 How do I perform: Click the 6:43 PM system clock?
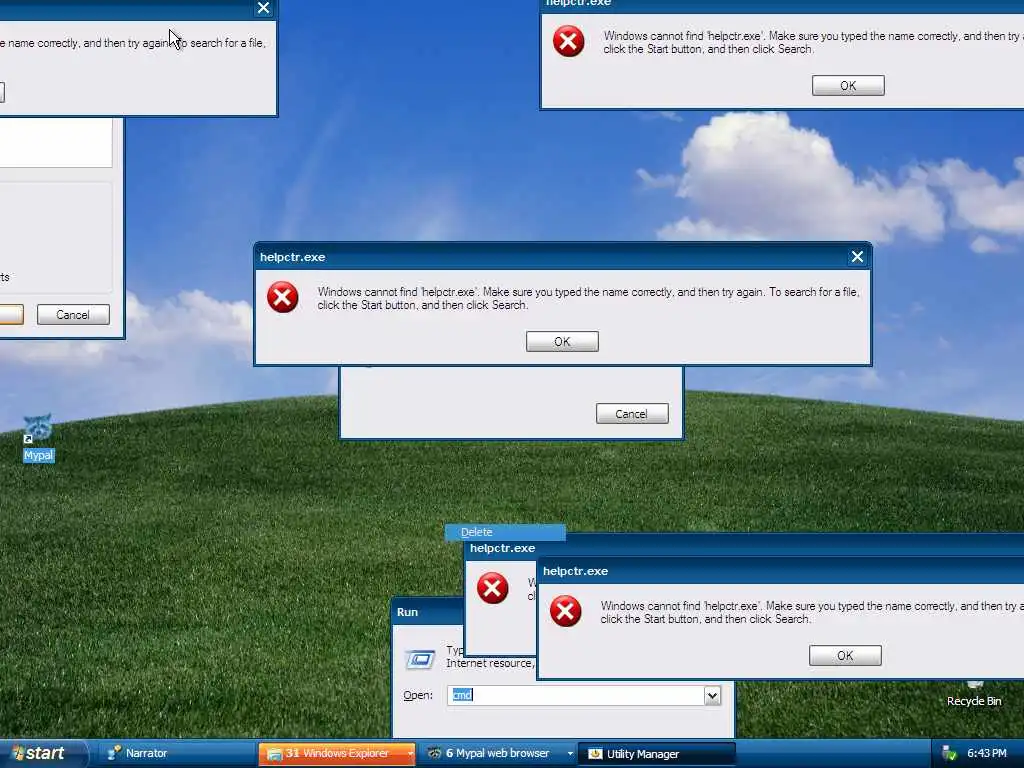tap(987, 754)
